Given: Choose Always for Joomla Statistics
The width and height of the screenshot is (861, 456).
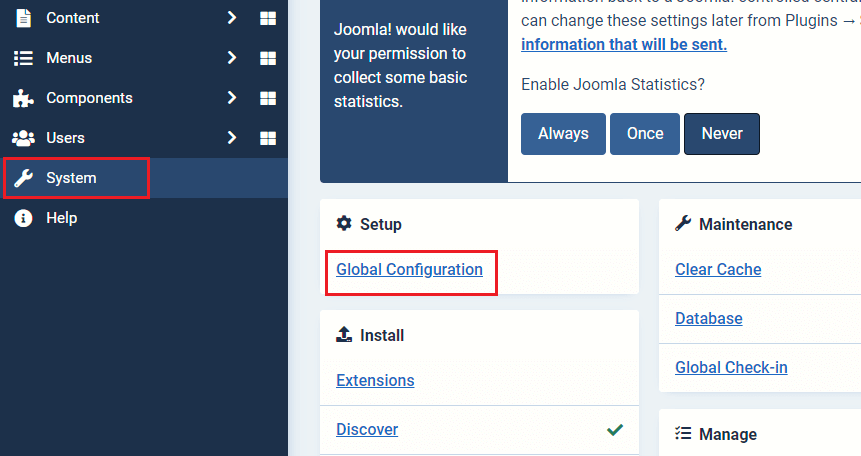Looking at the screenshot, I should [563, 134].
